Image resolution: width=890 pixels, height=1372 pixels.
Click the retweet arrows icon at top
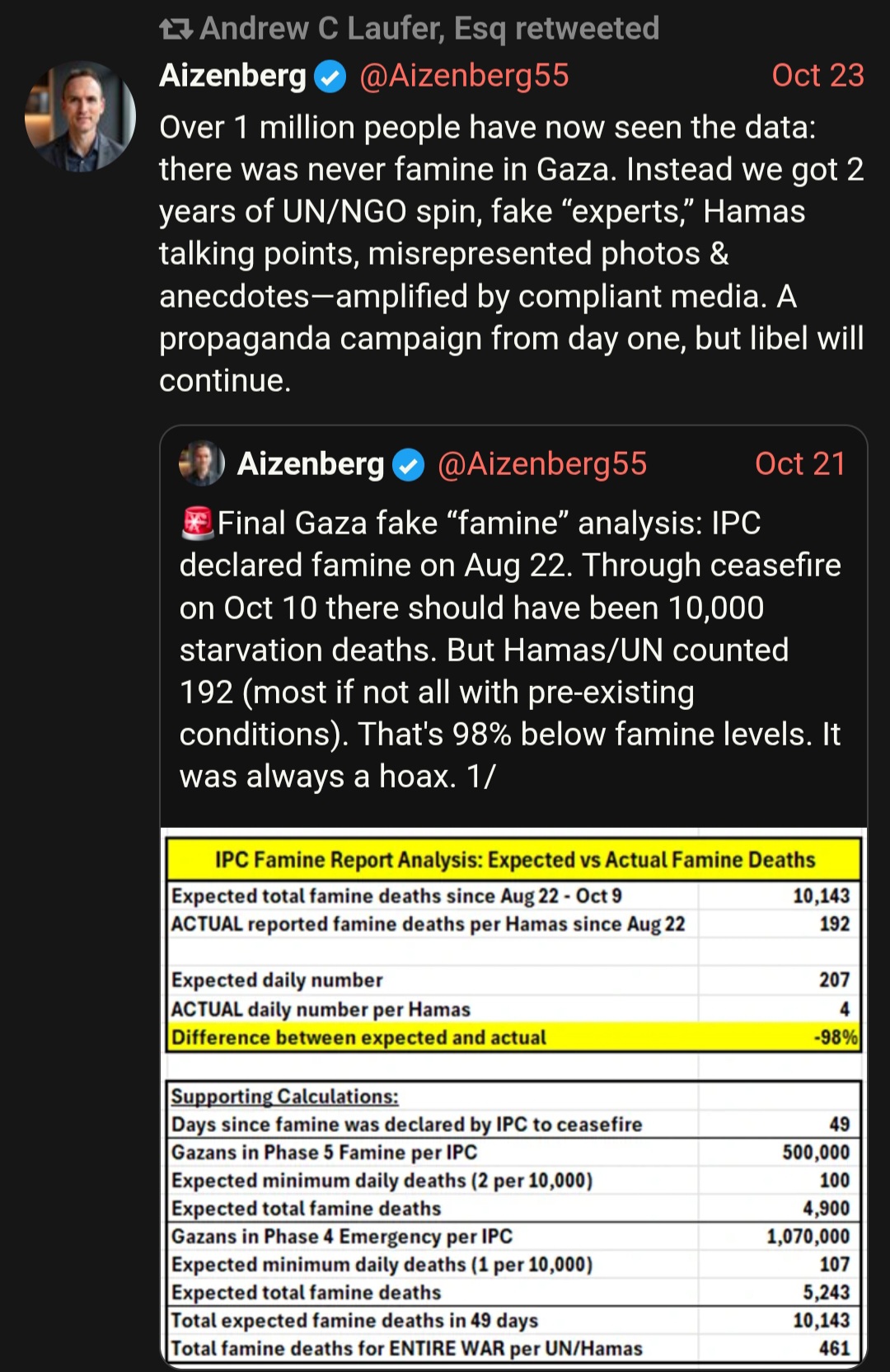pyautogui.click(x=176, y=30)
